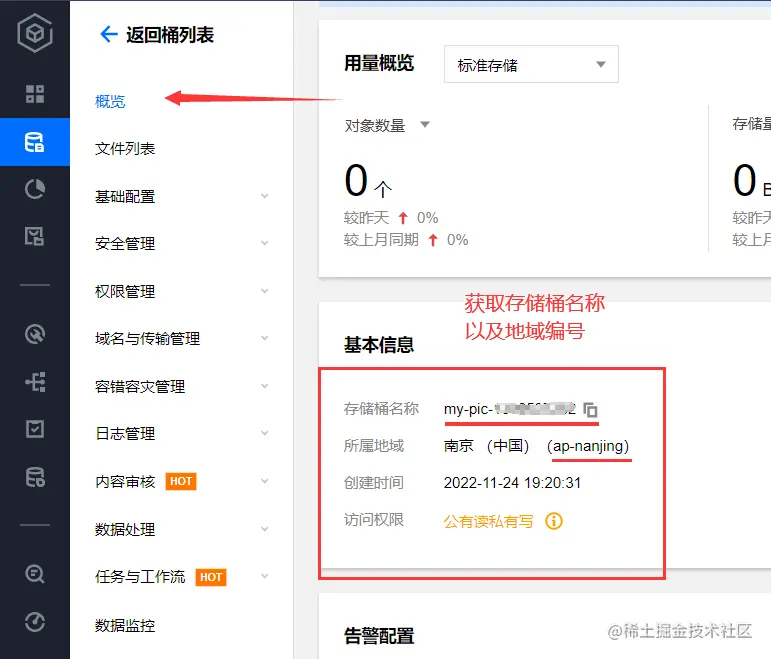Expand 域名与传输管理 menu section
Image resolution: width=771 pixels, height=659 pixels.
point(182,338)
